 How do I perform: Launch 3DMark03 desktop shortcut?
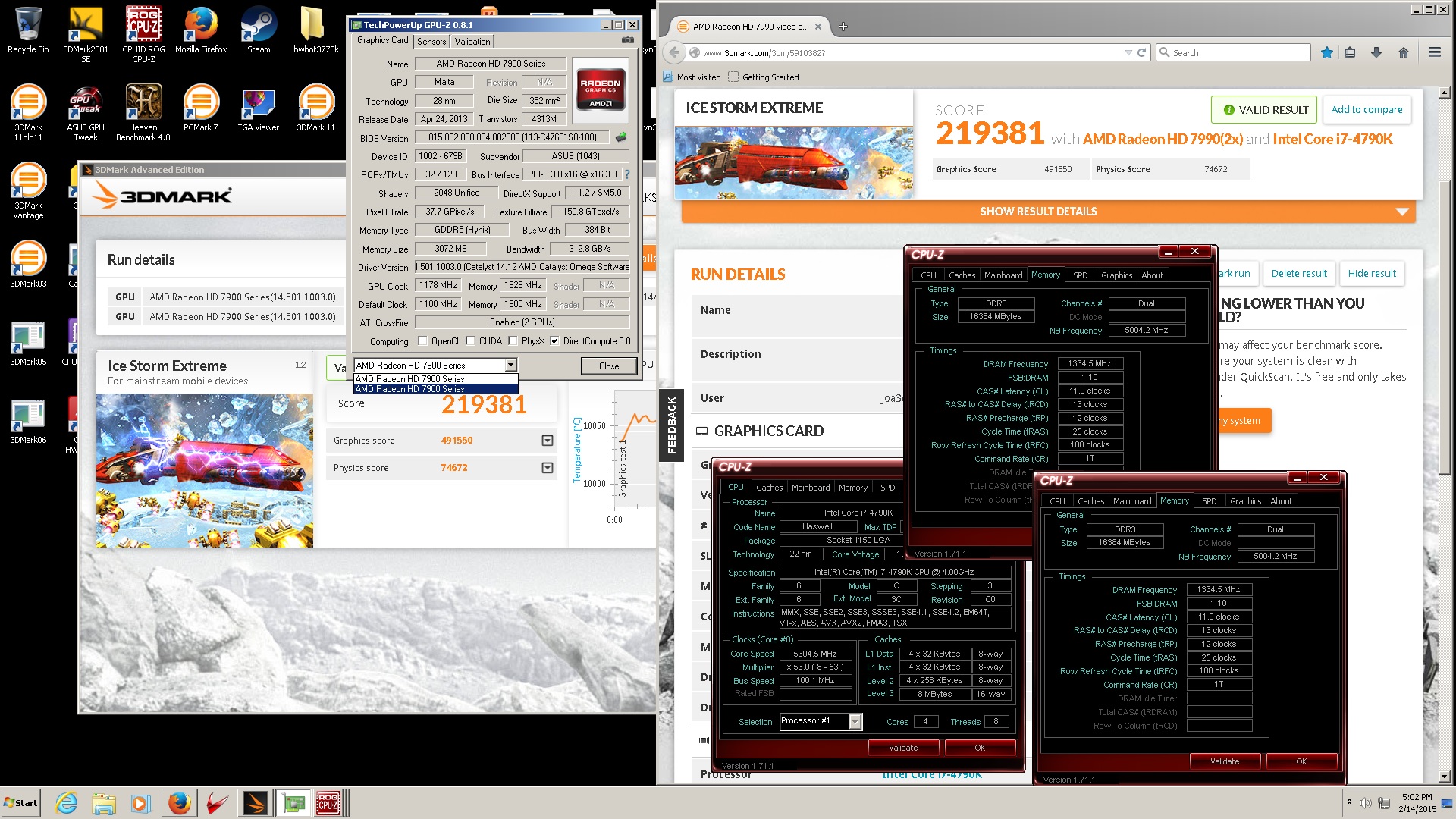28,265
